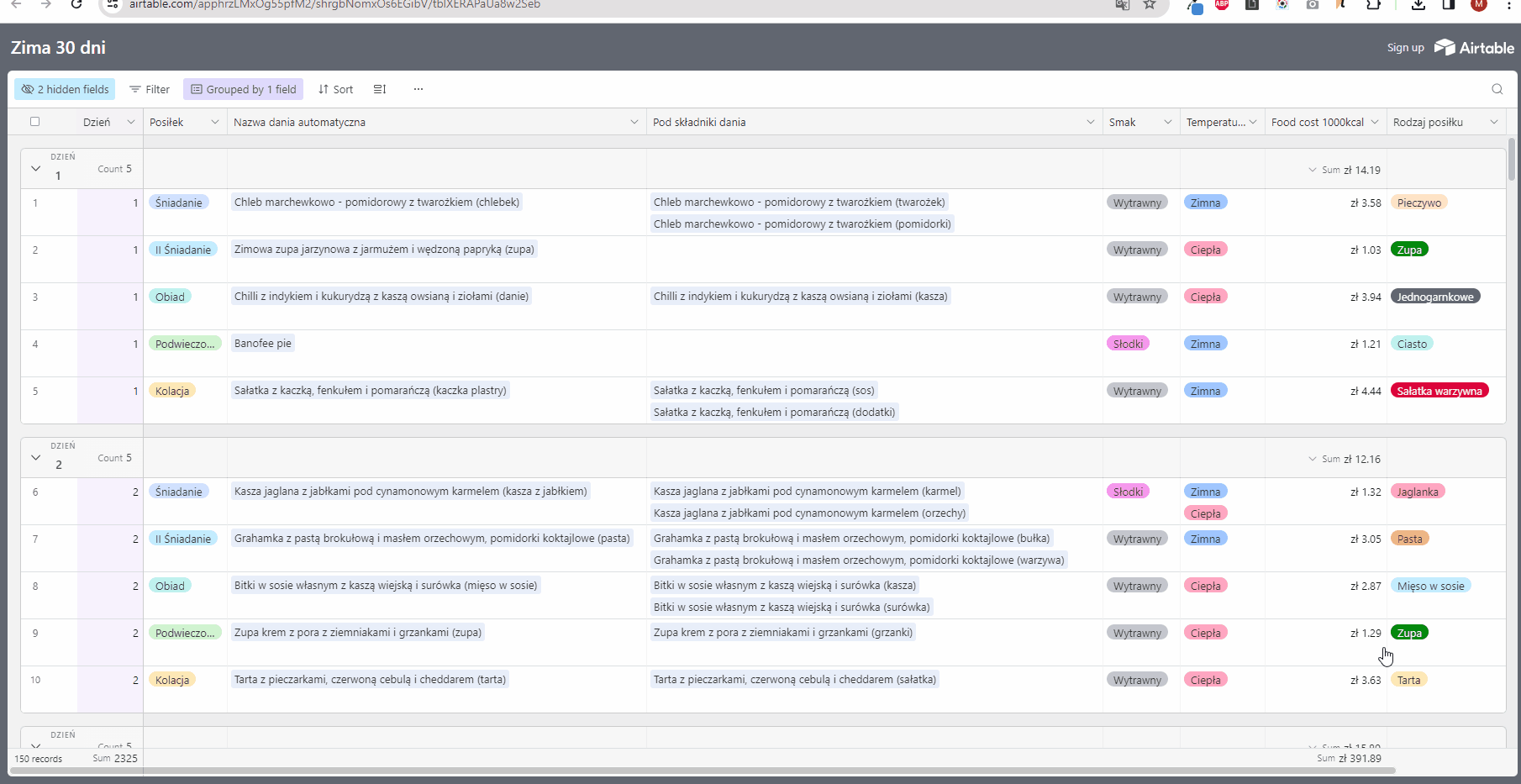1521x784 pixels.
Task: Show the 2 hidden fields
Action: click(65, 89)
